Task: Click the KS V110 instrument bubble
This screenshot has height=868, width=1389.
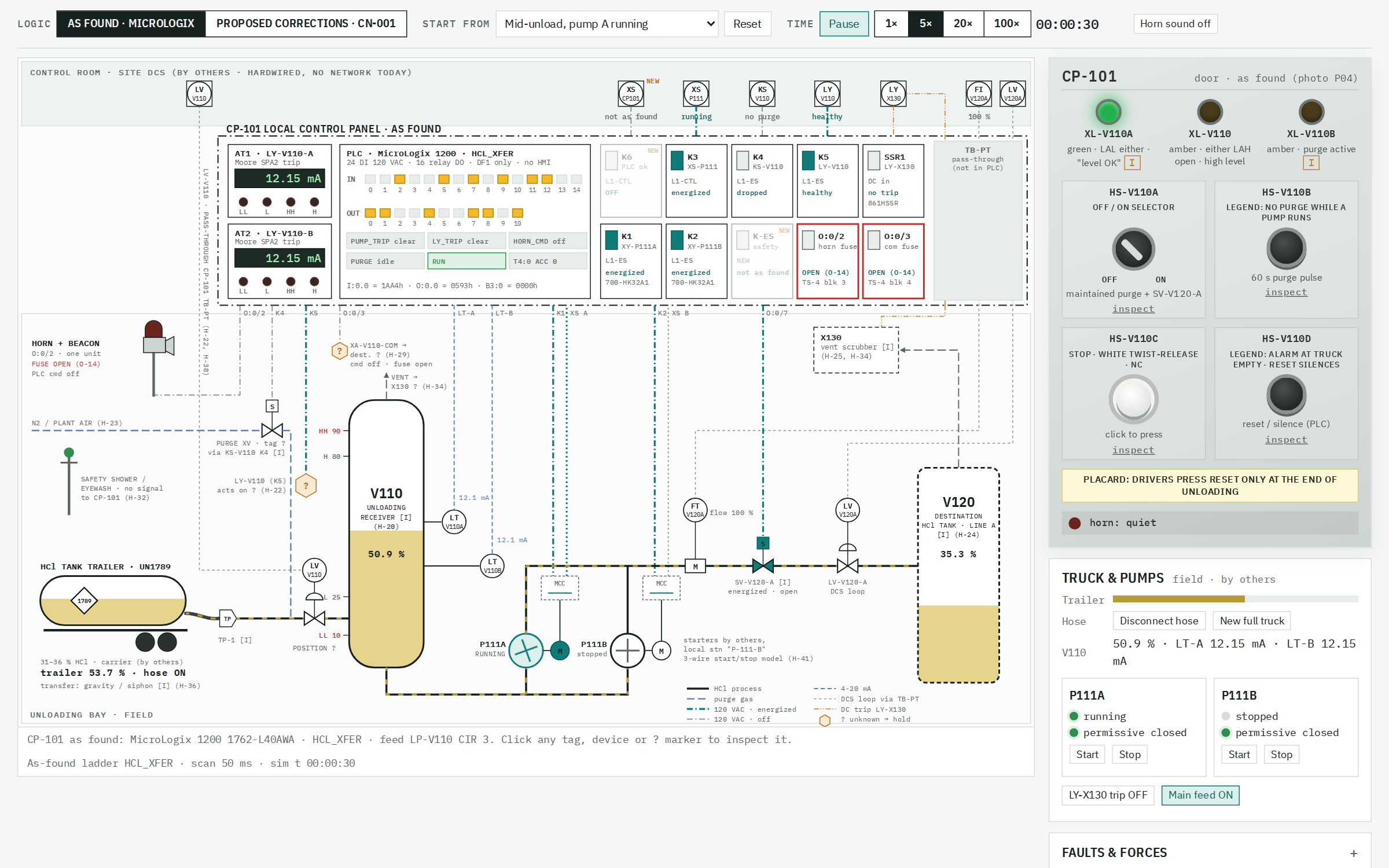Action: tap(762, 94)
